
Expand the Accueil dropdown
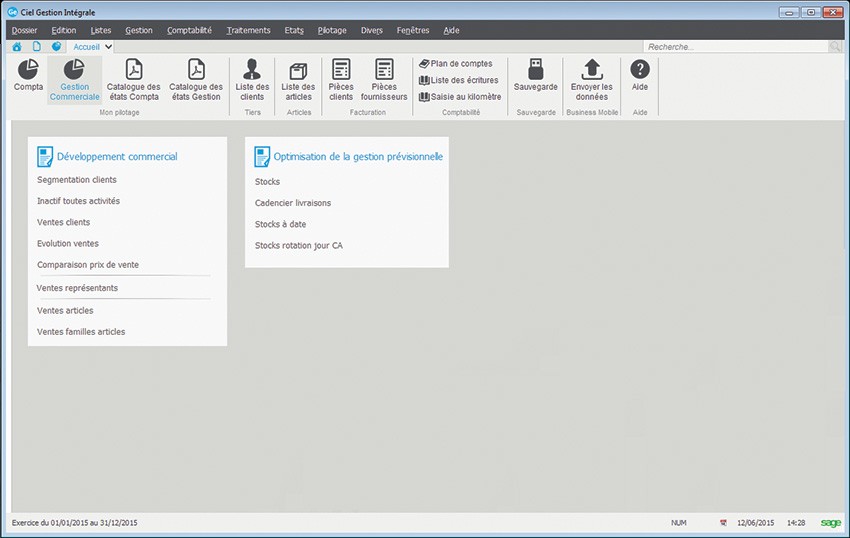point(108,47)
